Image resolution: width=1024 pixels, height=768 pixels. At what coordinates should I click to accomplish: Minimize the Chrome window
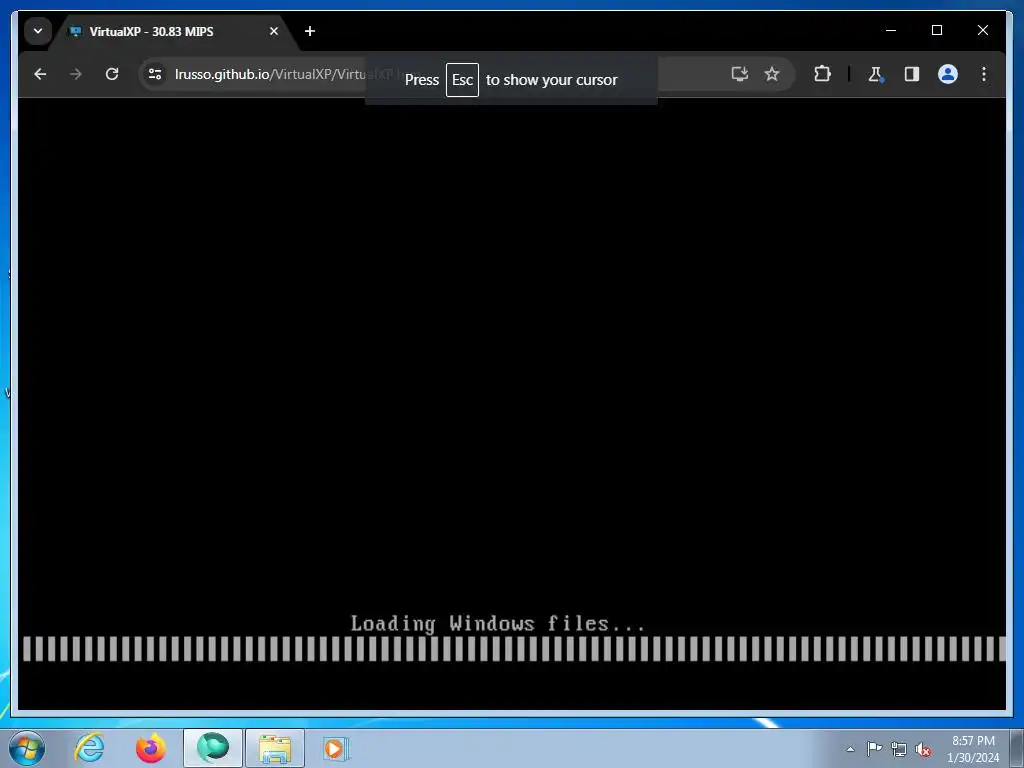(891, 30)
